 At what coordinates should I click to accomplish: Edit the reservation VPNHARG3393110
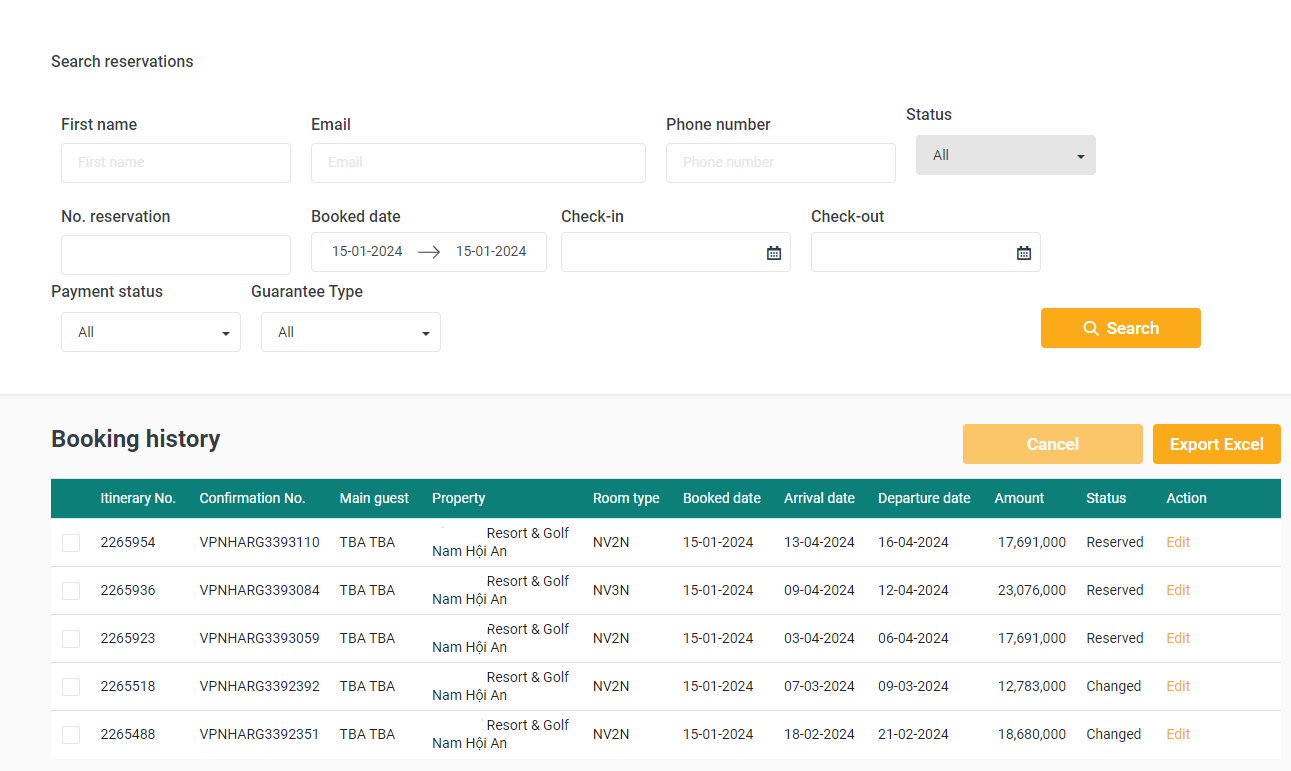click(x=1178, y=542)
